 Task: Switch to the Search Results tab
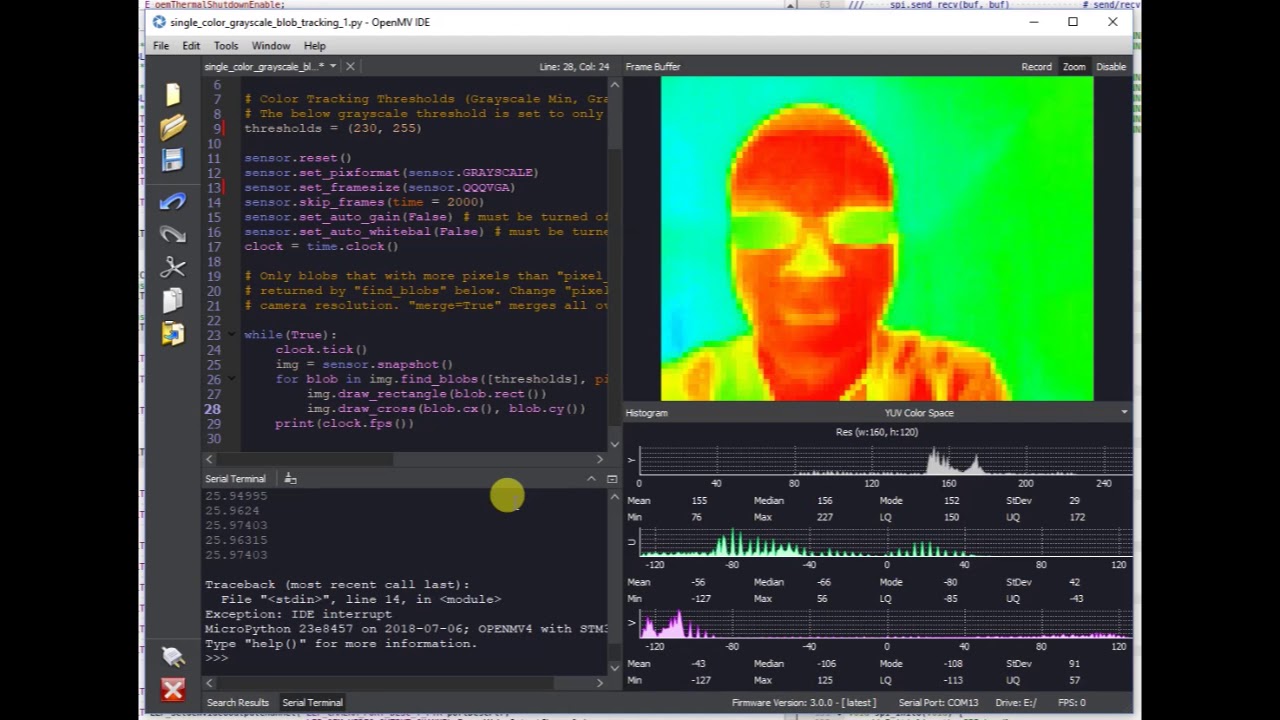pyautogui.click(x=237, y=703)
